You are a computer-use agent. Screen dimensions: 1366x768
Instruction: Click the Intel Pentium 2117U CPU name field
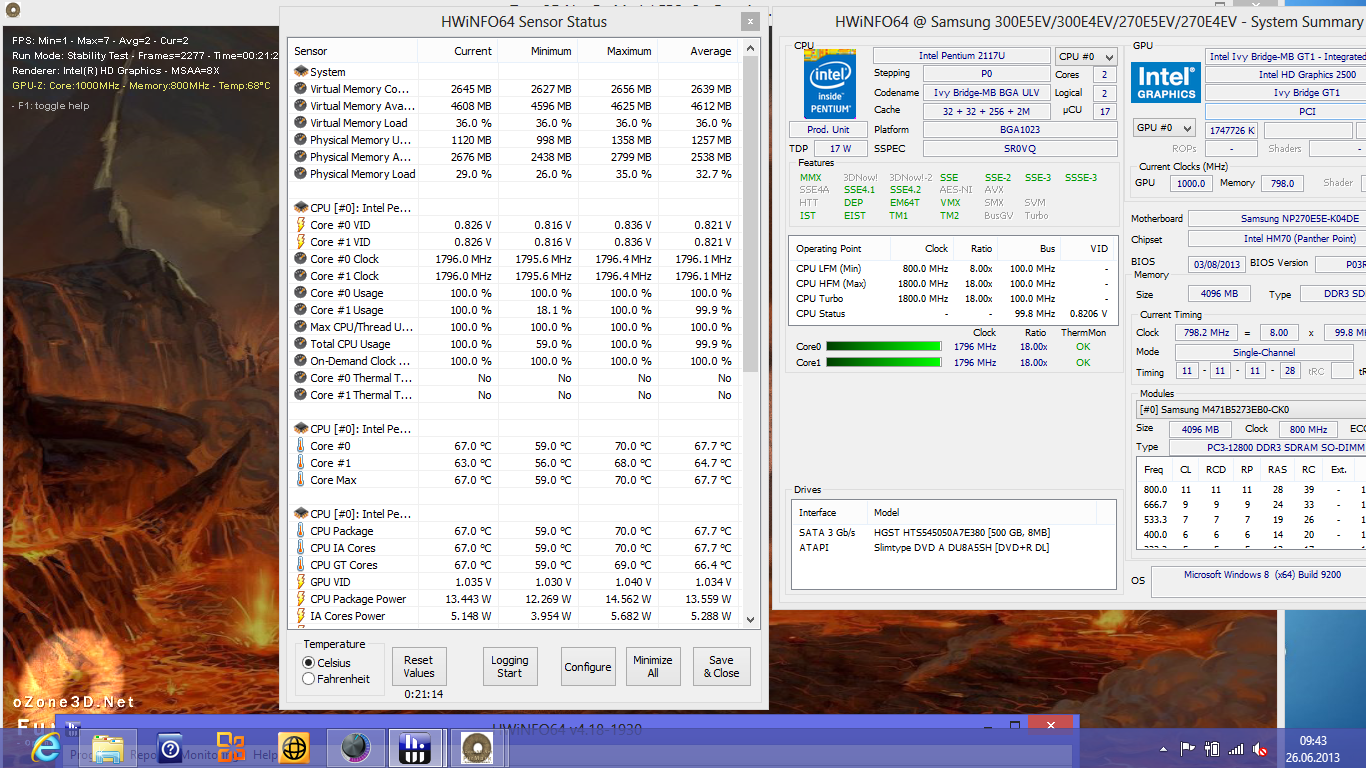pos(960,56)
